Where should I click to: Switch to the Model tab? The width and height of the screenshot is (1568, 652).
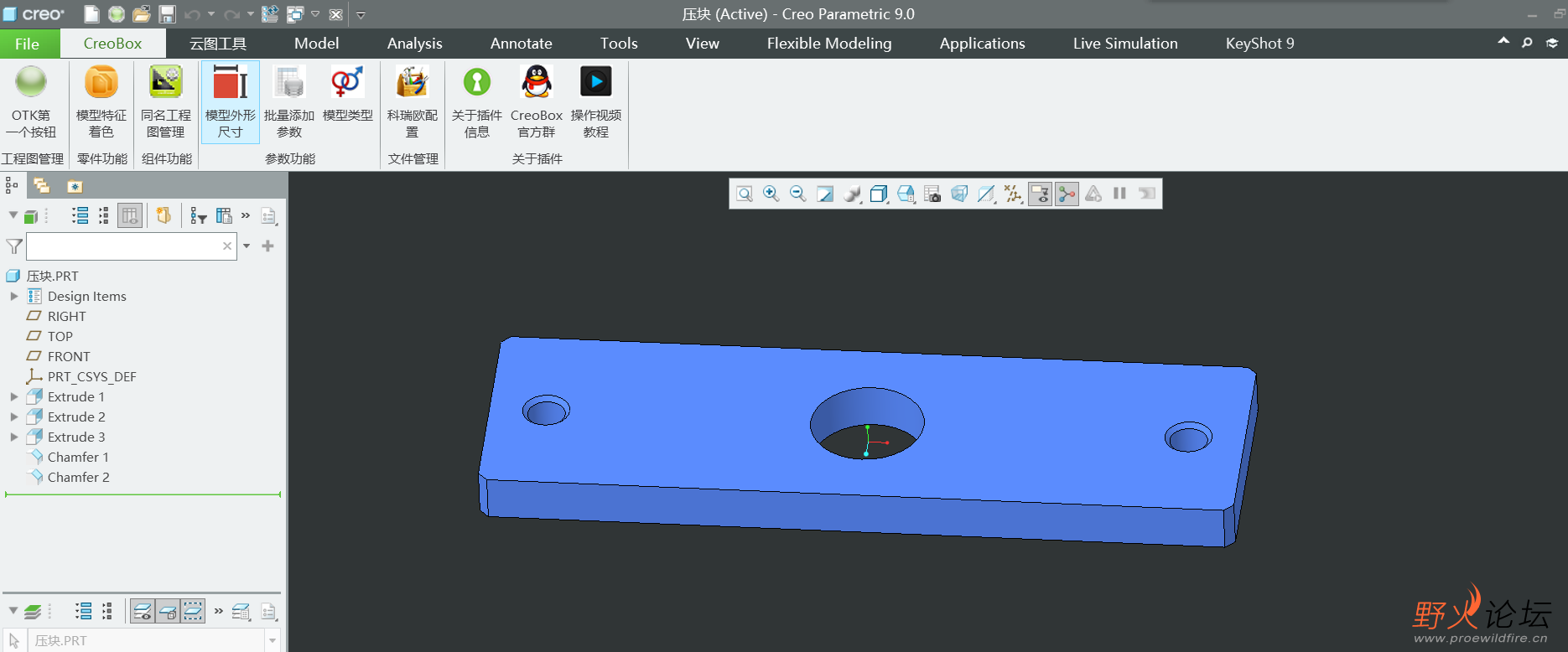tap(316, 44)
